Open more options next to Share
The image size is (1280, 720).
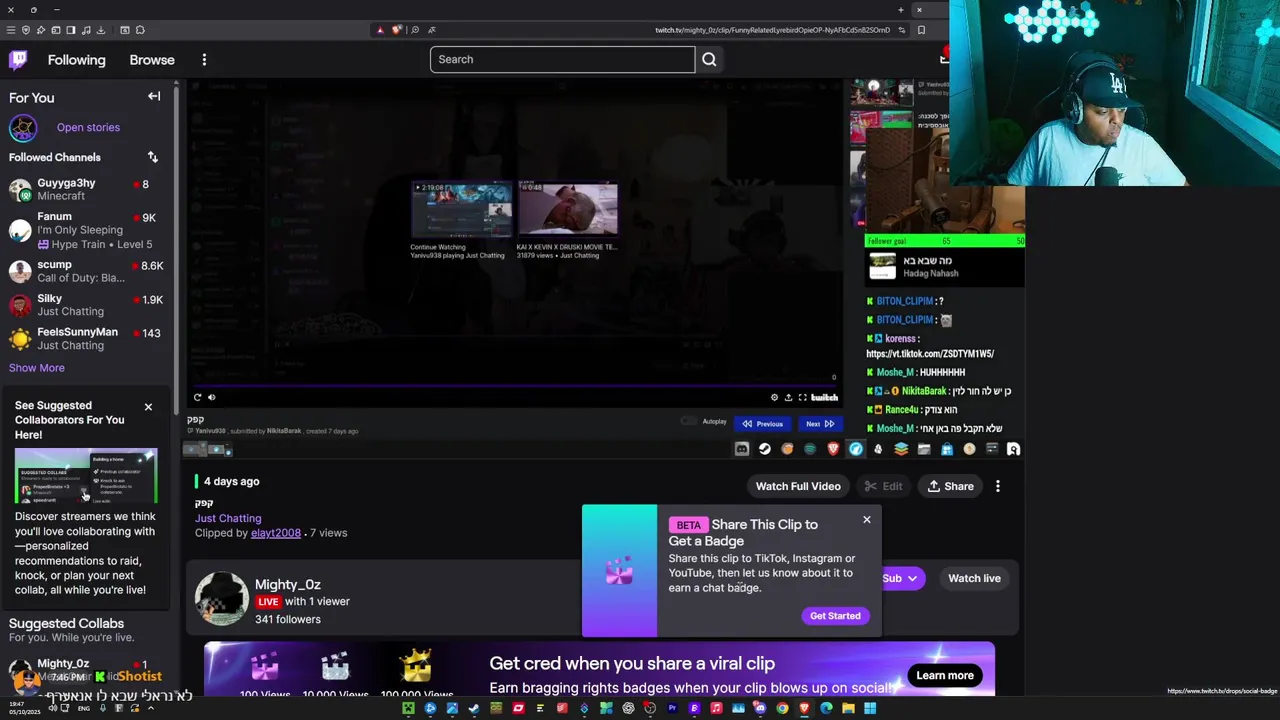[997, 486]
